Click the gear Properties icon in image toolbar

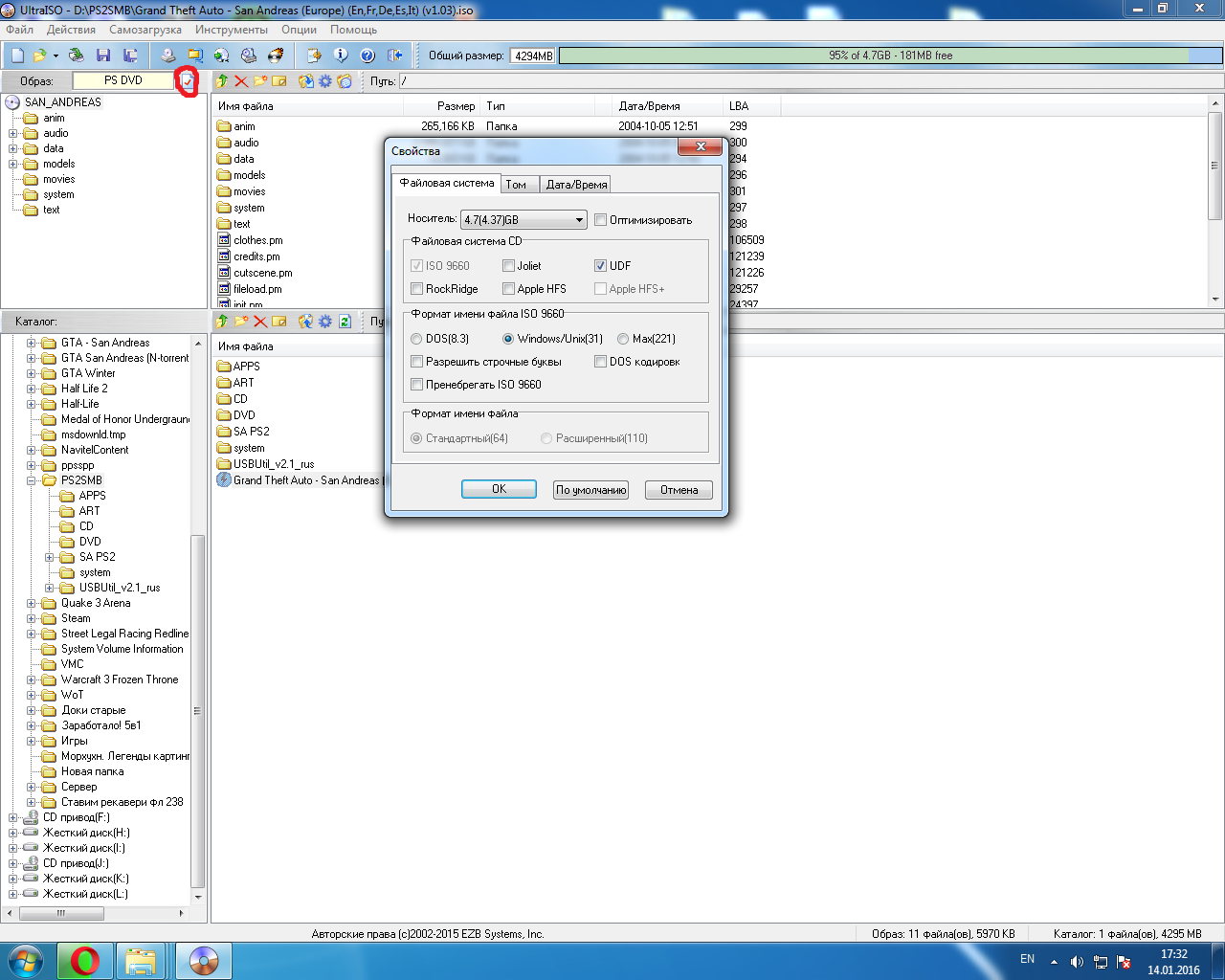tap(325, 81)
